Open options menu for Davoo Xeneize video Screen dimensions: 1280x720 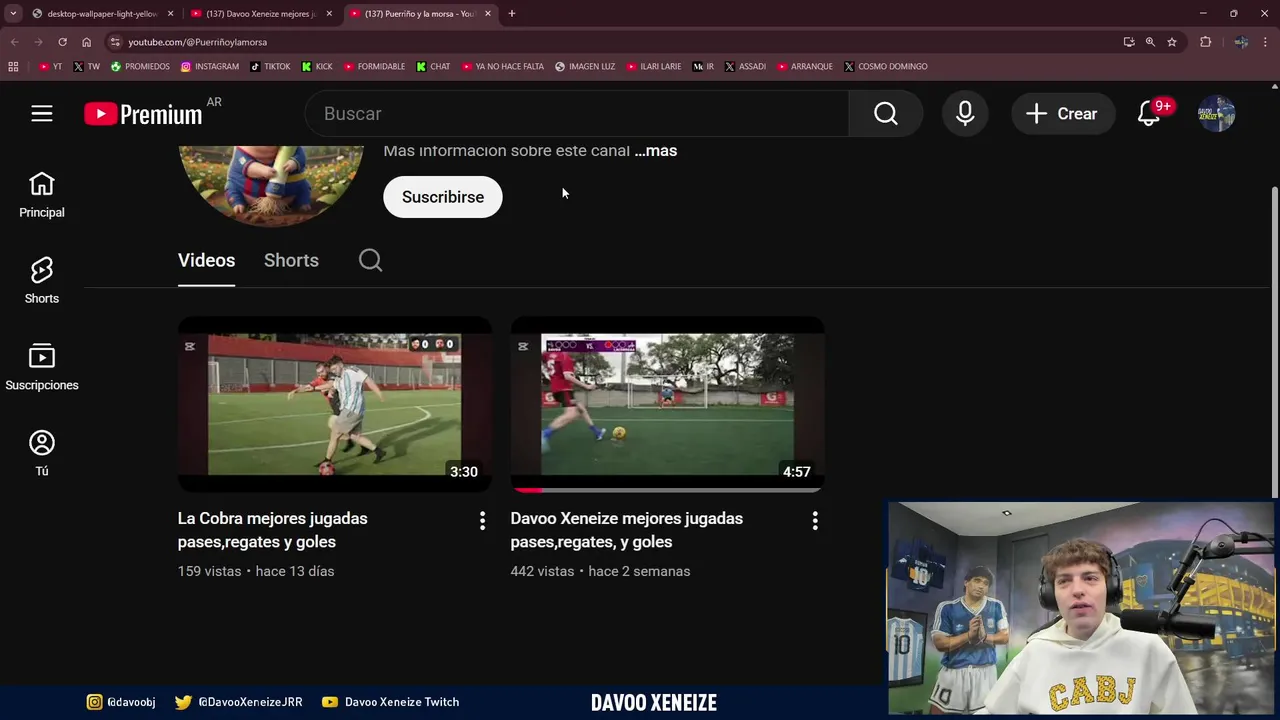pos(815,520)
